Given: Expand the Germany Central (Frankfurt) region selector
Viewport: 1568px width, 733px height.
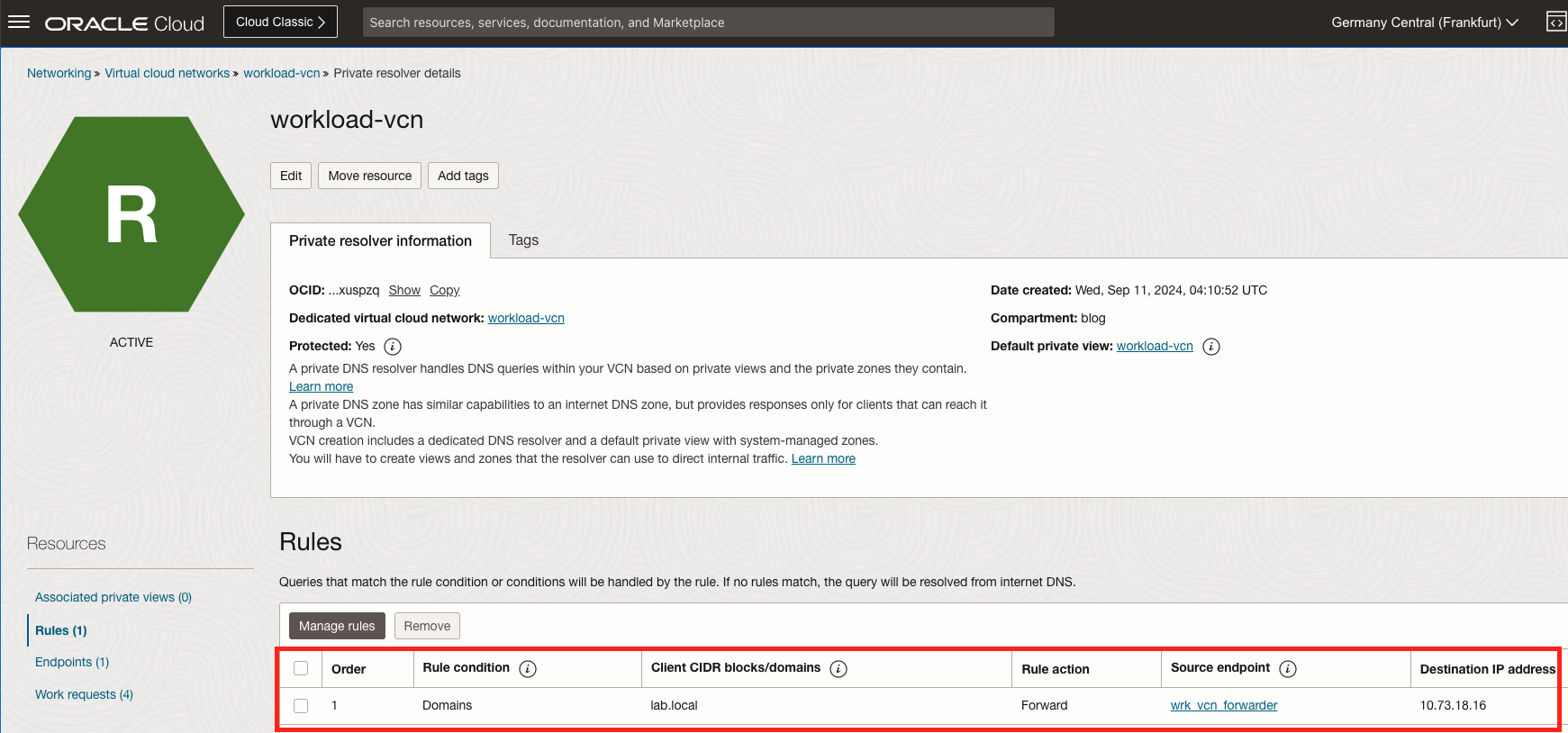Looking at the screenshot, I should [1425, 23].
